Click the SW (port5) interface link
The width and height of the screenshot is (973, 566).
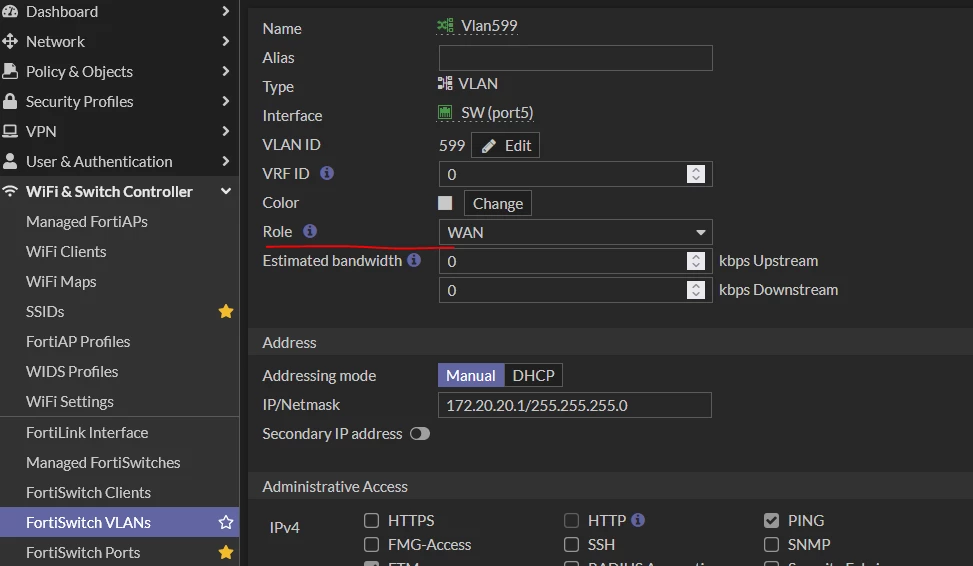[x=497, y=112]
